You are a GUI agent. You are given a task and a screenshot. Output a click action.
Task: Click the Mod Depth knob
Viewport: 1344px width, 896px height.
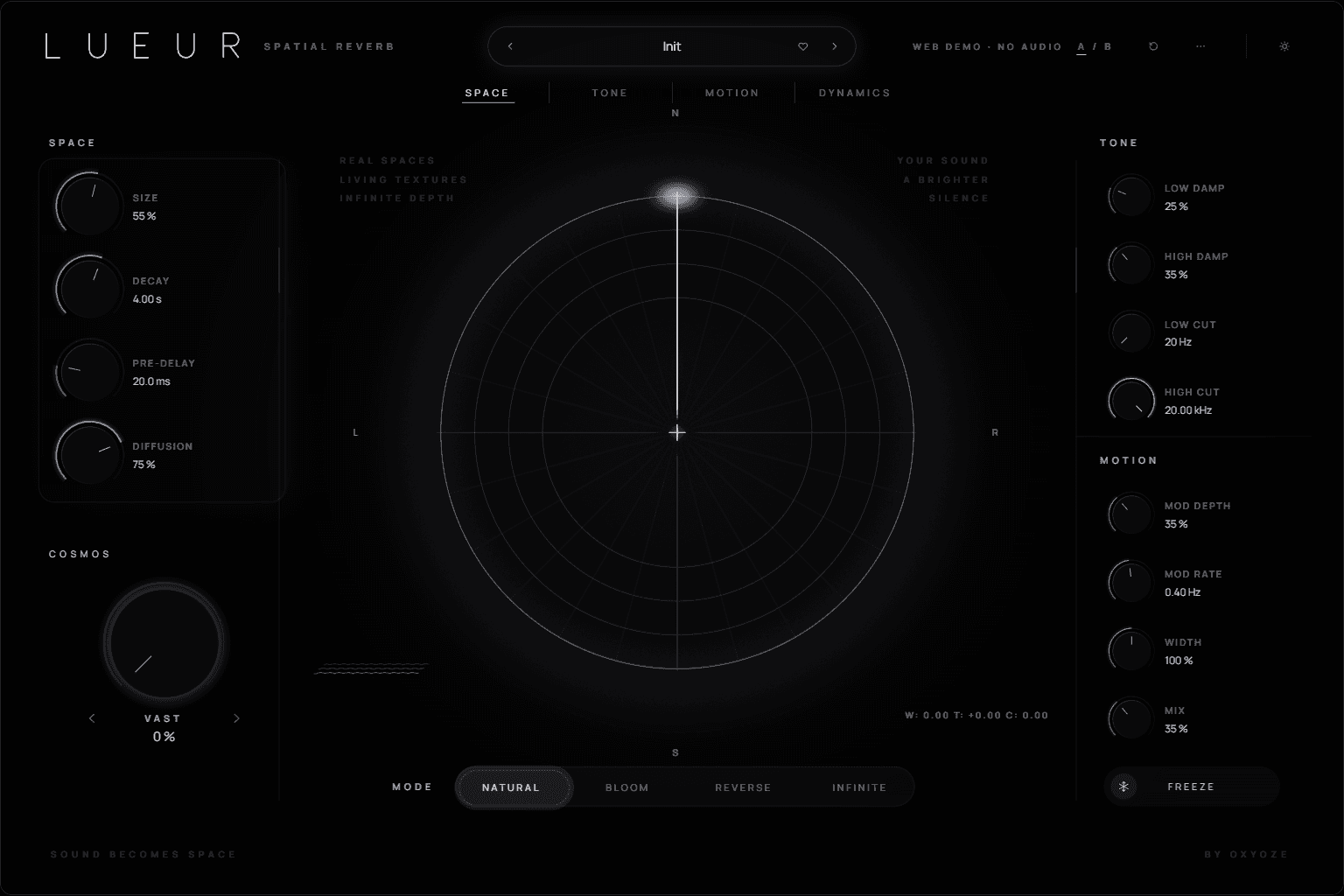pyautogui.click(x=1130, y=514)
